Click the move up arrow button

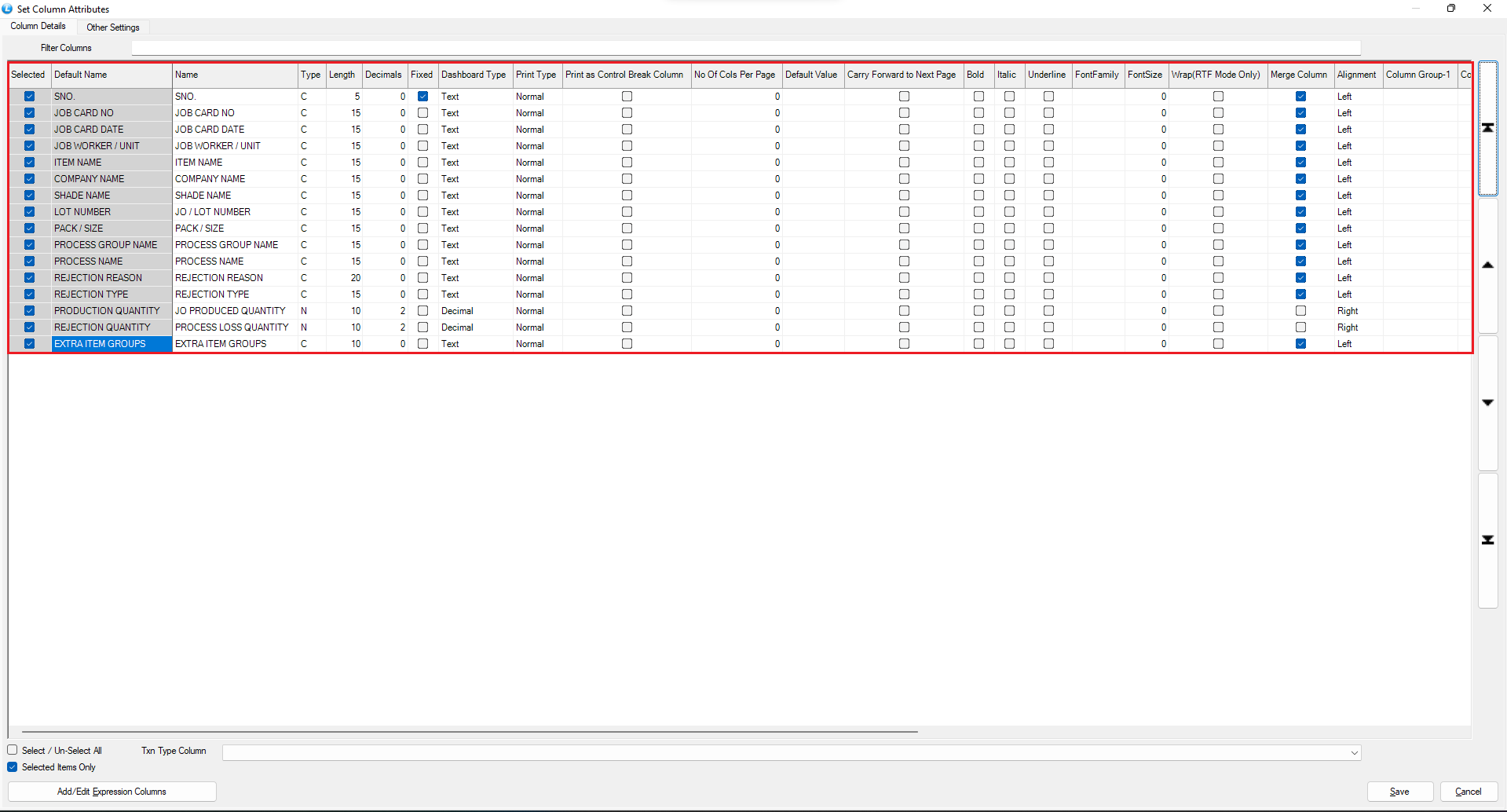[1487, 265]
